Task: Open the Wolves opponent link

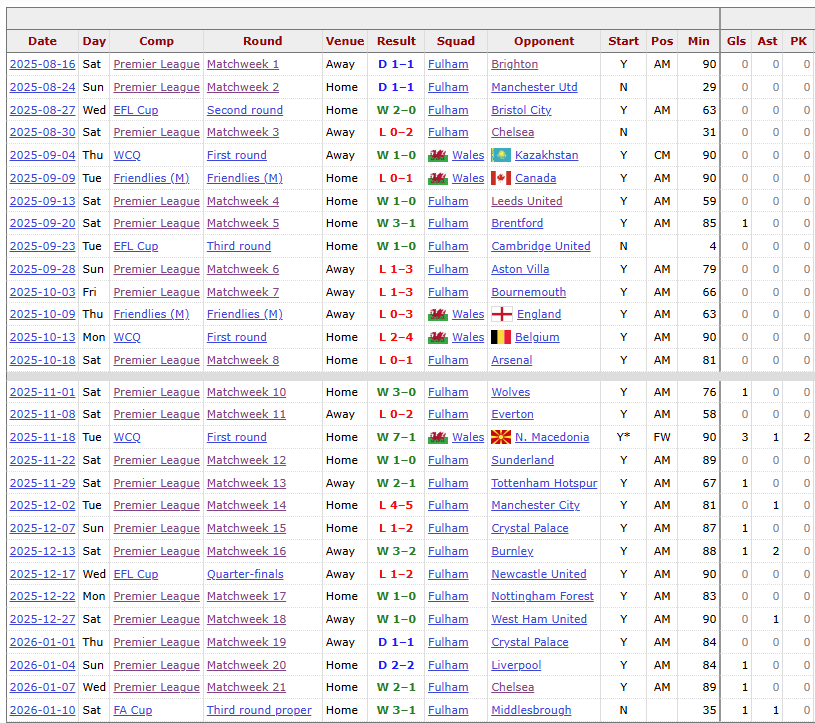Action: coord(510,392)
